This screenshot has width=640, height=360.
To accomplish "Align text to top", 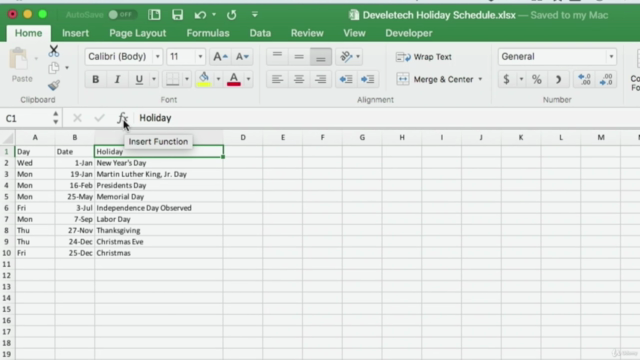I will pyautogui.click(x=277, y=57).
